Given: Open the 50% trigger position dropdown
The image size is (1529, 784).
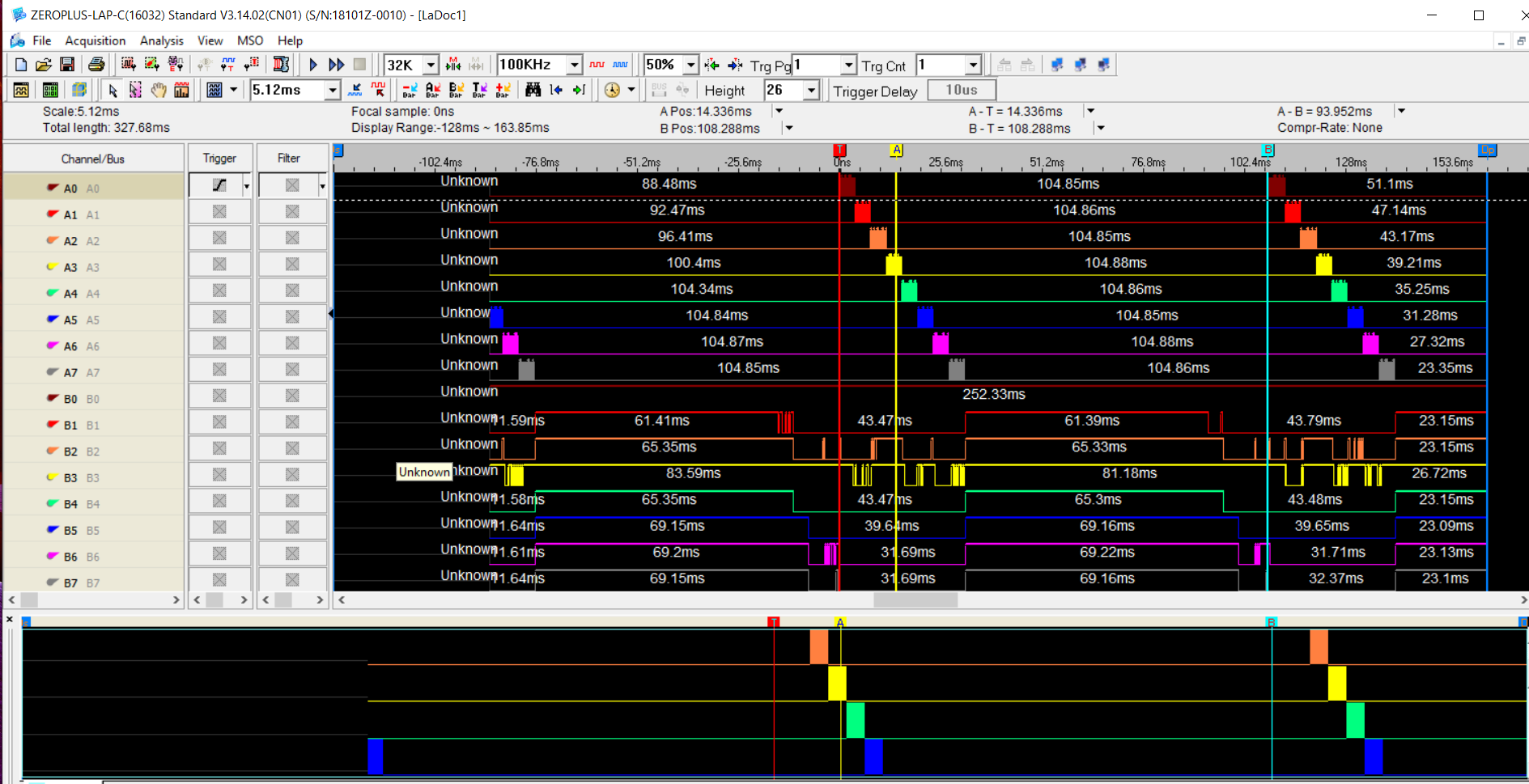Looking at the screenshot, I should (x=690, y=65).
